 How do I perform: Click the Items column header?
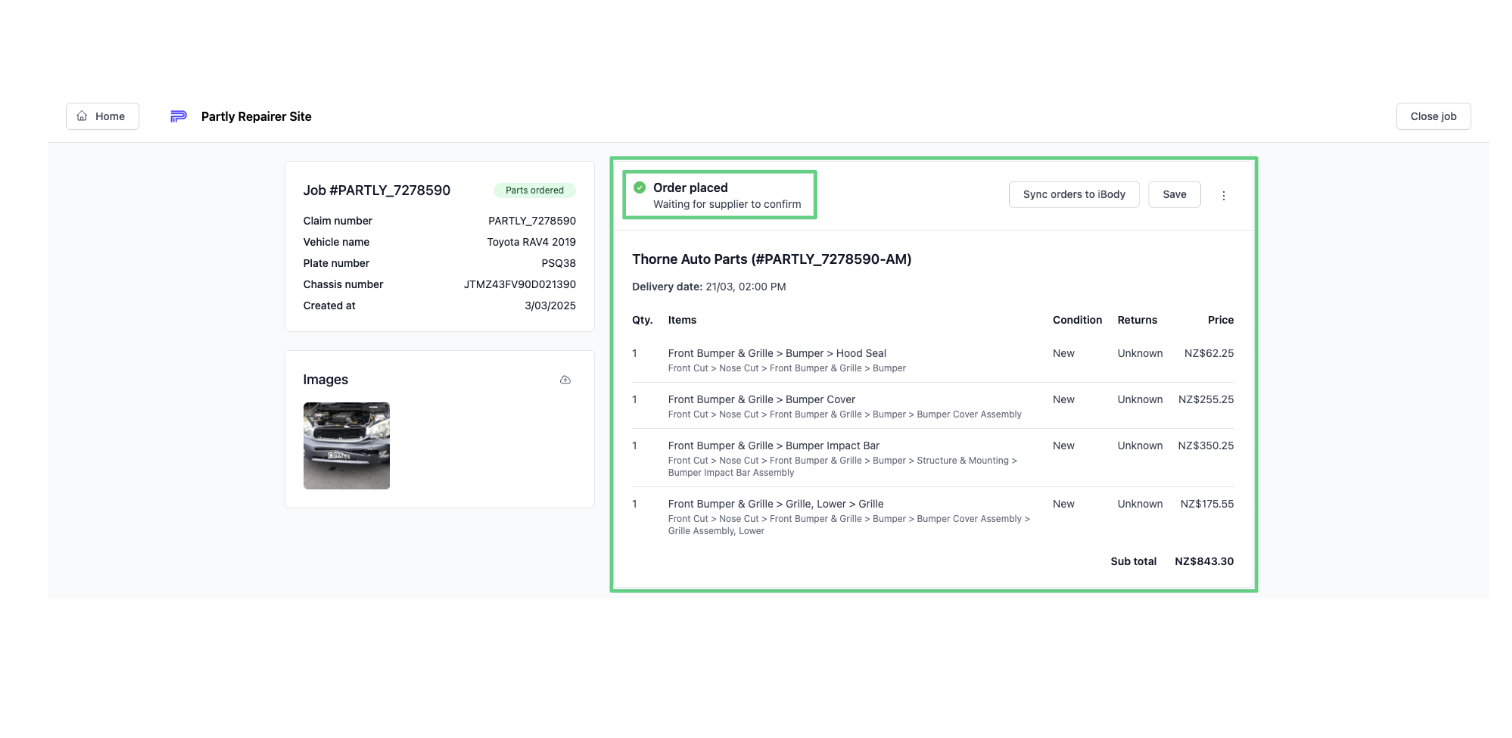click(682, 320)
